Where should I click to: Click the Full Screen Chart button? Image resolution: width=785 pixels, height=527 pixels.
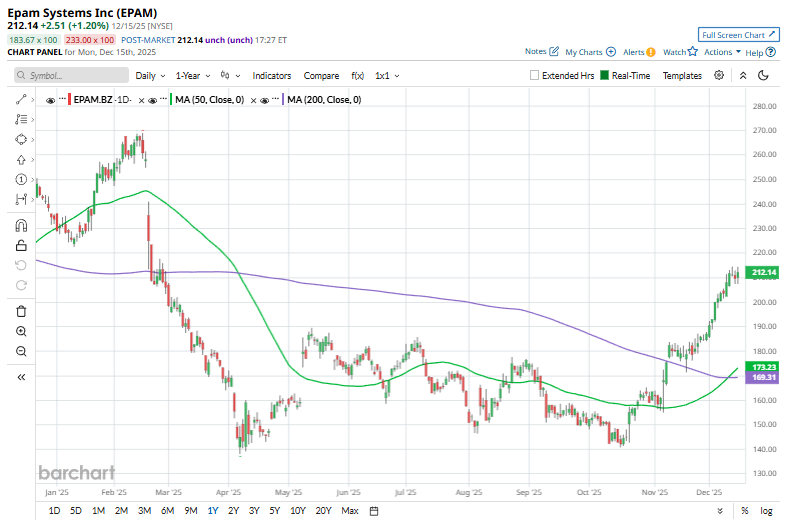click(x=739, y=34)
